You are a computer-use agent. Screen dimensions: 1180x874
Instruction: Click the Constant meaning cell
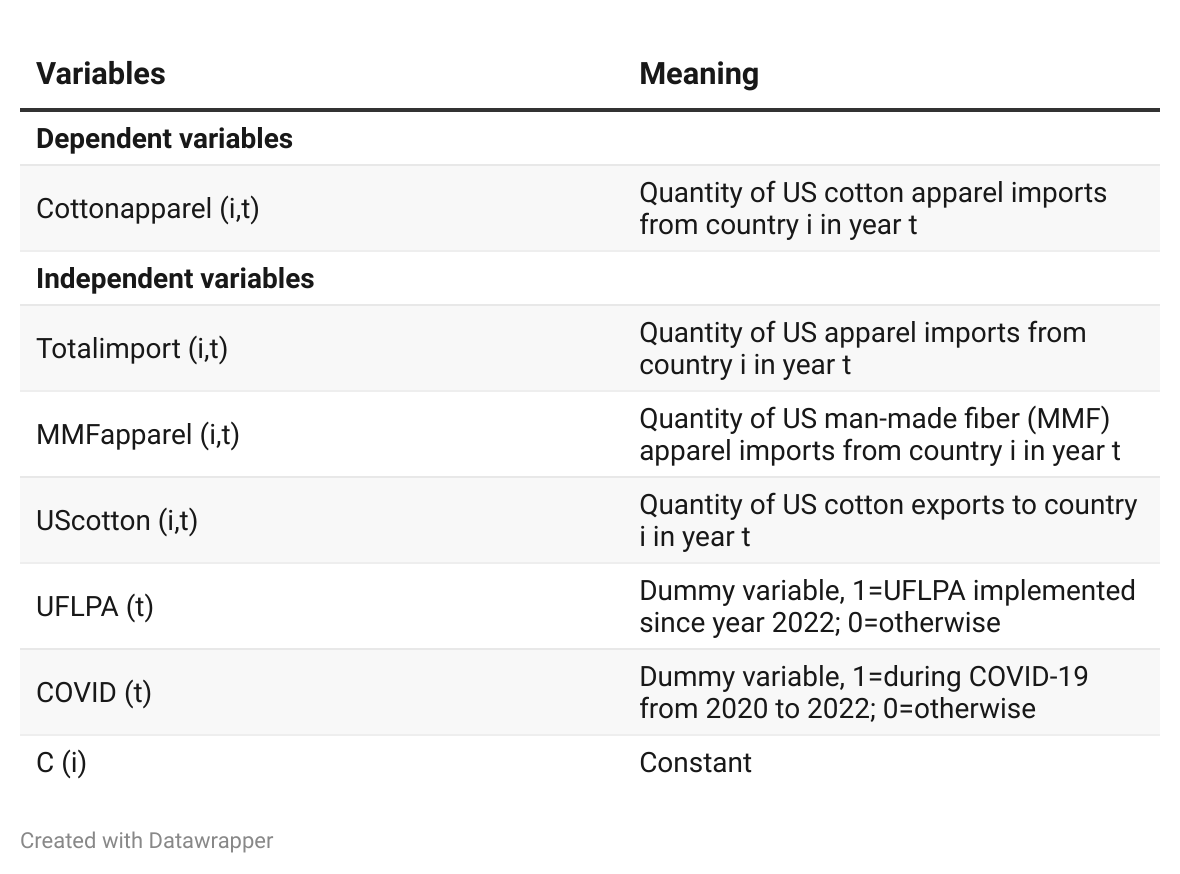695,763
